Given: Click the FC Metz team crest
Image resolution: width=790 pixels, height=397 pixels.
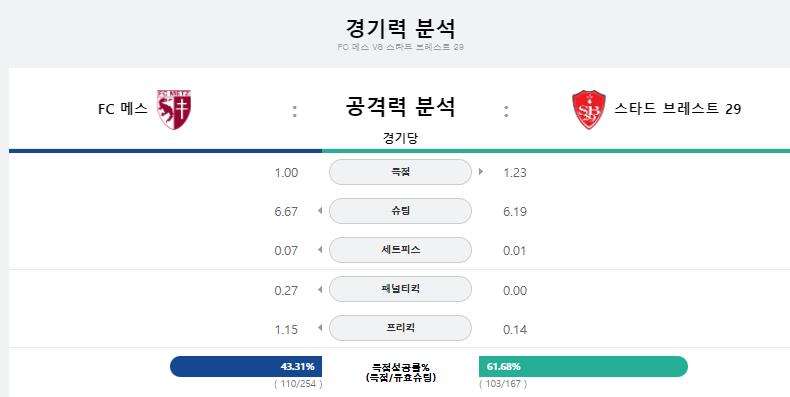Looking at the screenshot, I should (x=174, y=110).
